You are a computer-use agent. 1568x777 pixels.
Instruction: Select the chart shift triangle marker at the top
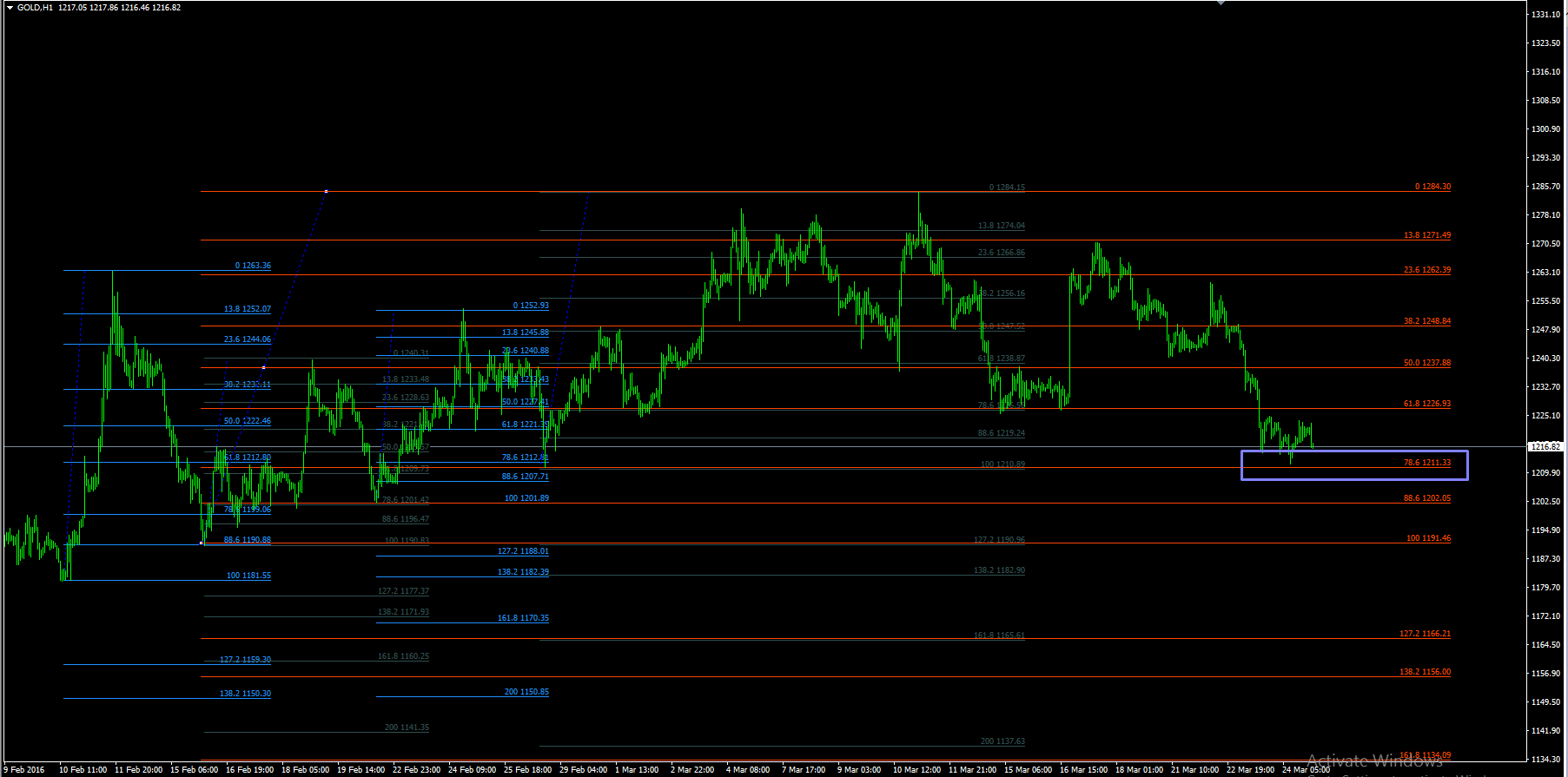pos(1221,3)
